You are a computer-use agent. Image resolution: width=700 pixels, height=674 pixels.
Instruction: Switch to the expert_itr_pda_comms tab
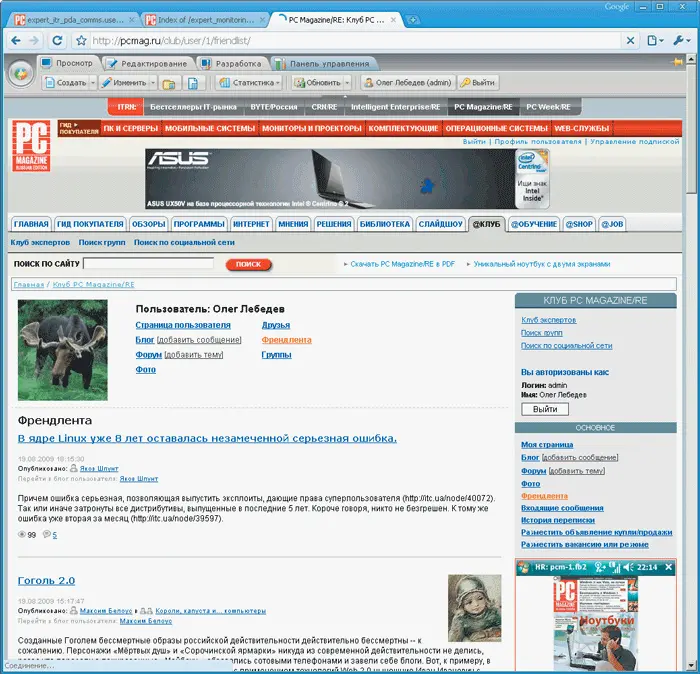tap(74, 20)
